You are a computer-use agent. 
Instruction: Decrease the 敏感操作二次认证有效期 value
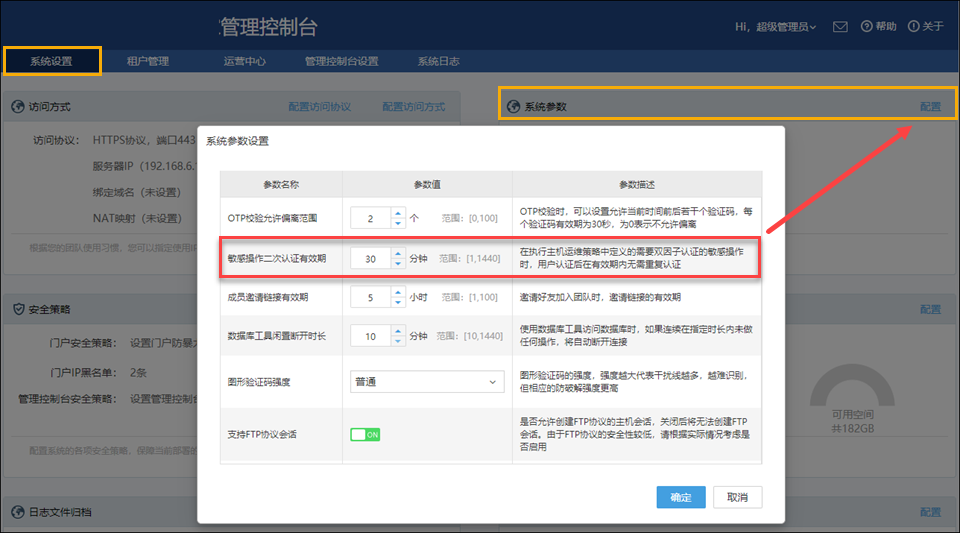[x=398, y=264]
